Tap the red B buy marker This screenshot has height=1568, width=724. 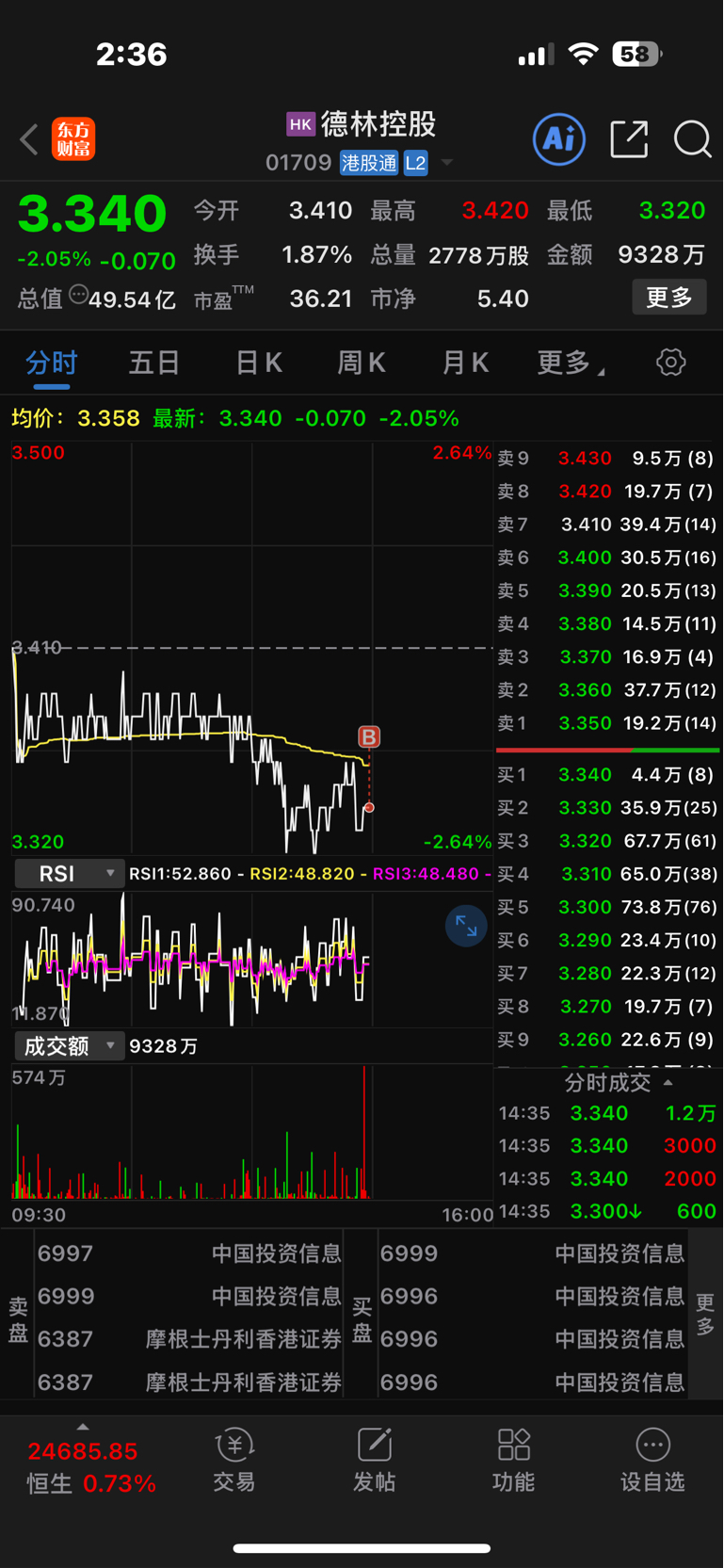(x=369, y=736)
